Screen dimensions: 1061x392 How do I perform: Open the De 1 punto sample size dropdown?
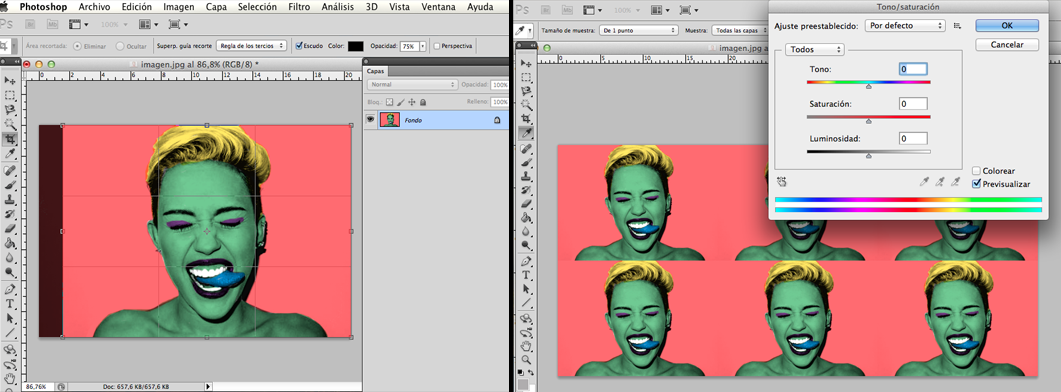point(639,30)
